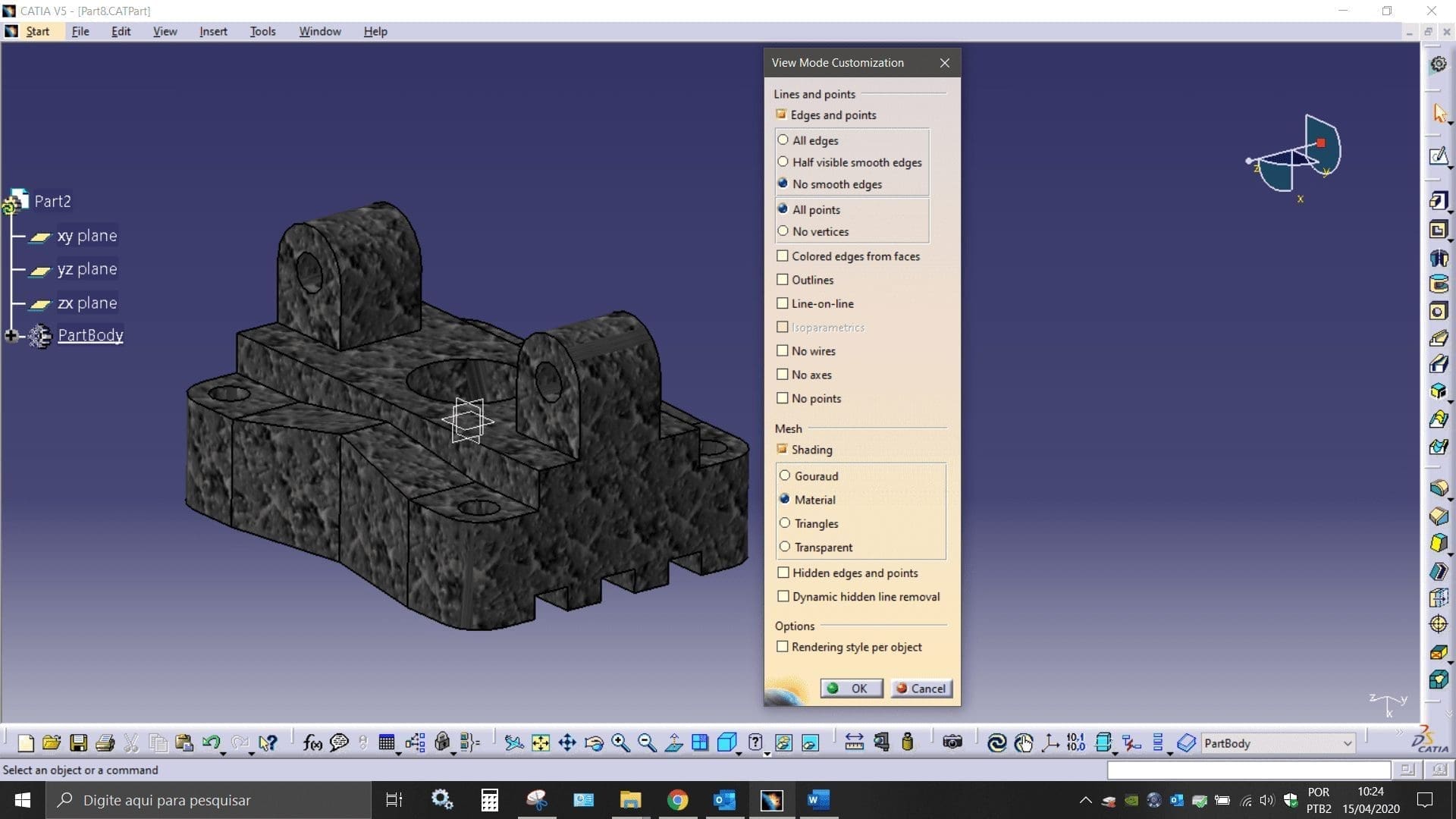Image resolution: width=1456 pixels, height=819 pixels.
Task: Select the Pan tool in the view toolbar
Action: point(567,743)
